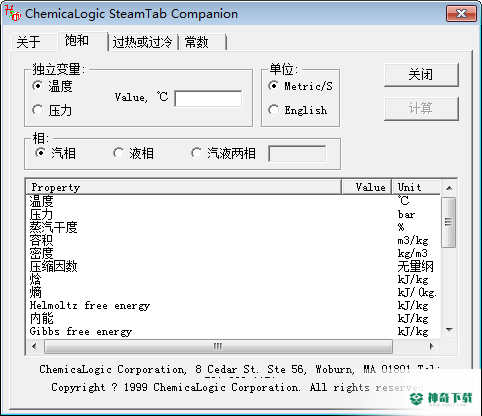
Task: Select the 压力 radio button
Action: [52, 110]
